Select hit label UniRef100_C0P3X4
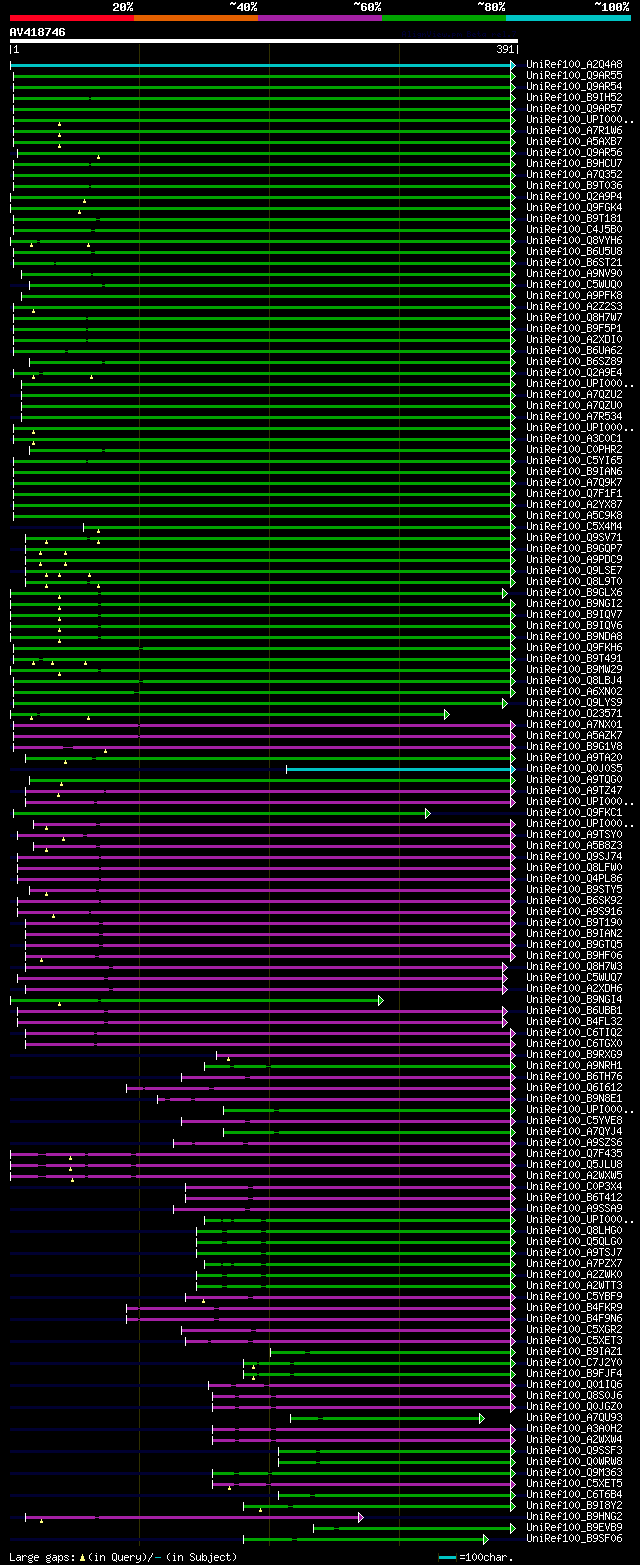This screenshot has height=1565, width=640. pos(574,1187)
